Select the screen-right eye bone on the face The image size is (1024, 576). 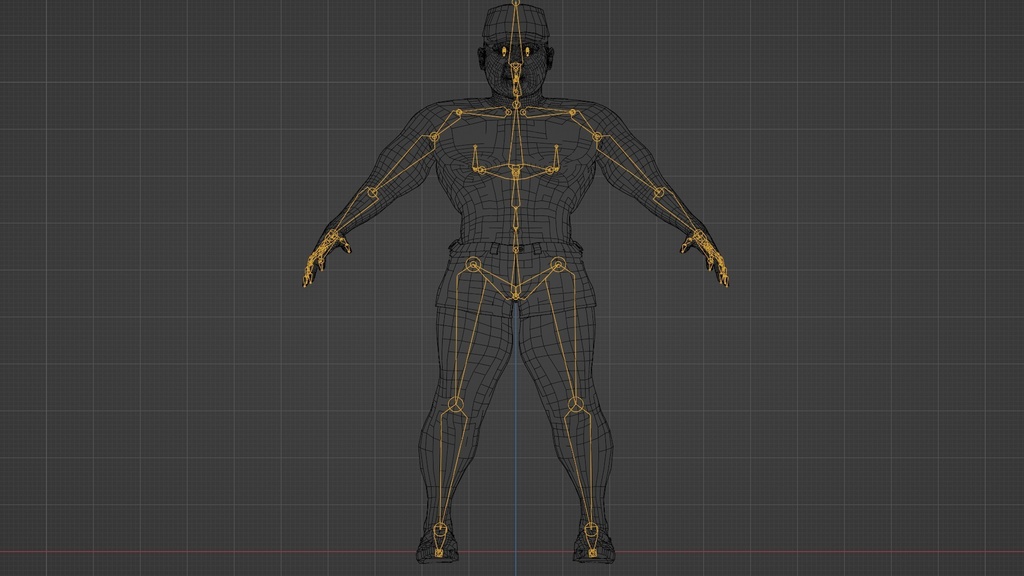coord(528,52)
